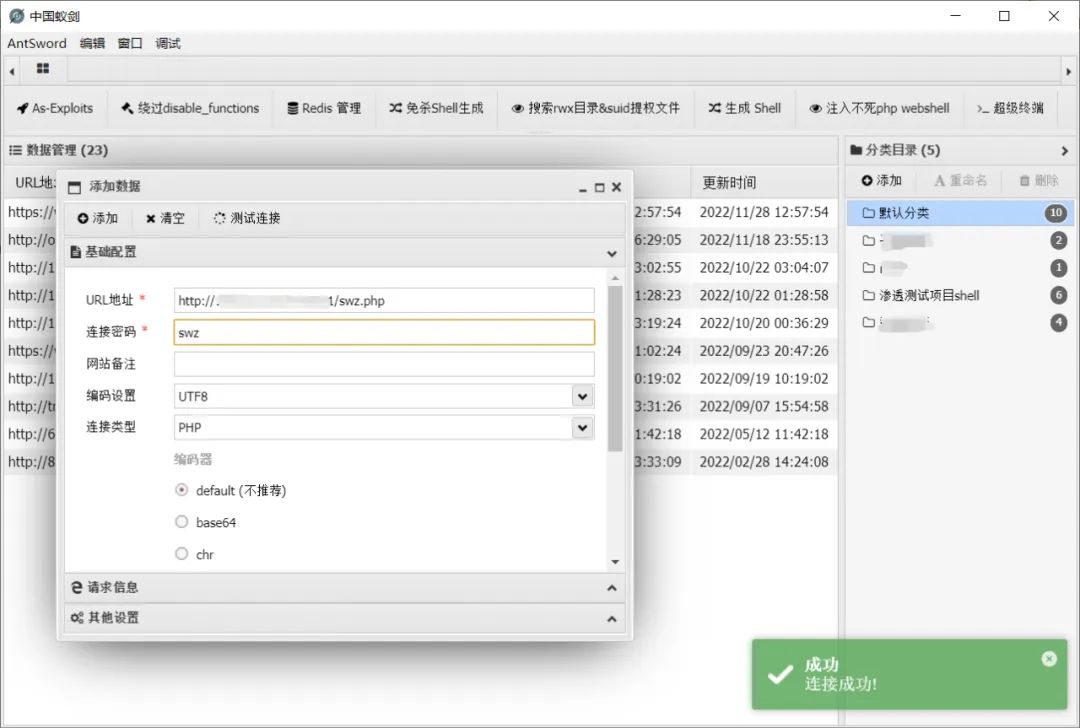
Task: Open the 调试 menu
Action: pos(166,43)
